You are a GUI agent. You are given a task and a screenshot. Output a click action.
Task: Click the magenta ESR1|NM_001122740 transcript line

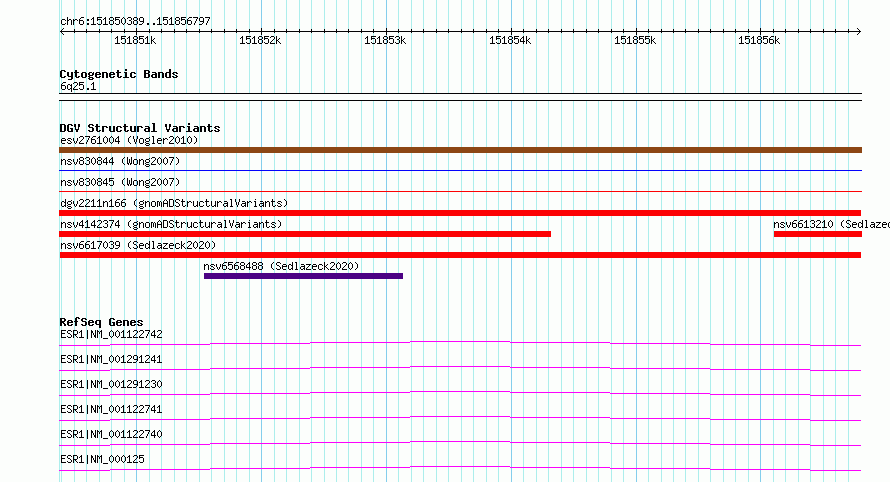coord(460,443)
